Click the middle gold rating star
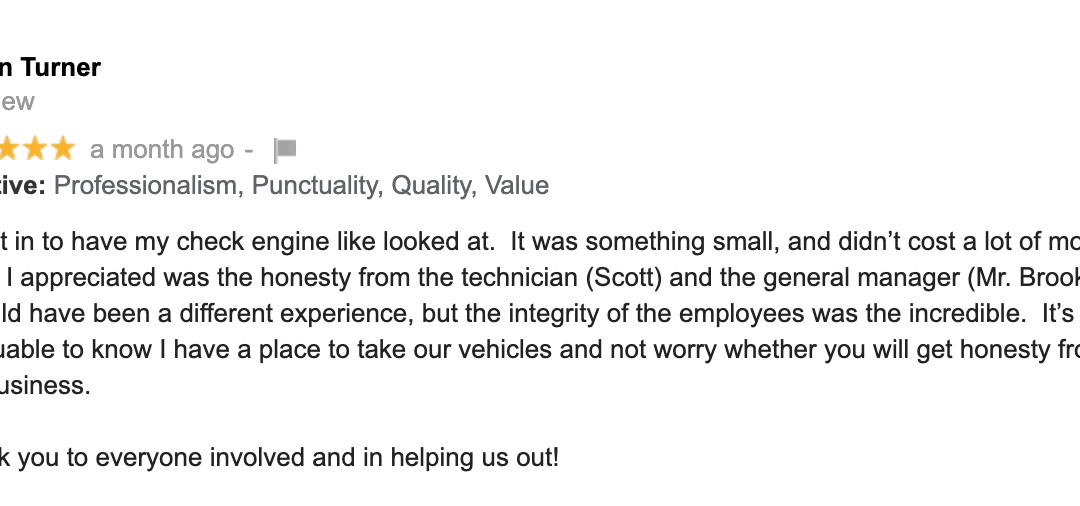This screenshot has height=506, width=1080. [x=34, y=148]
